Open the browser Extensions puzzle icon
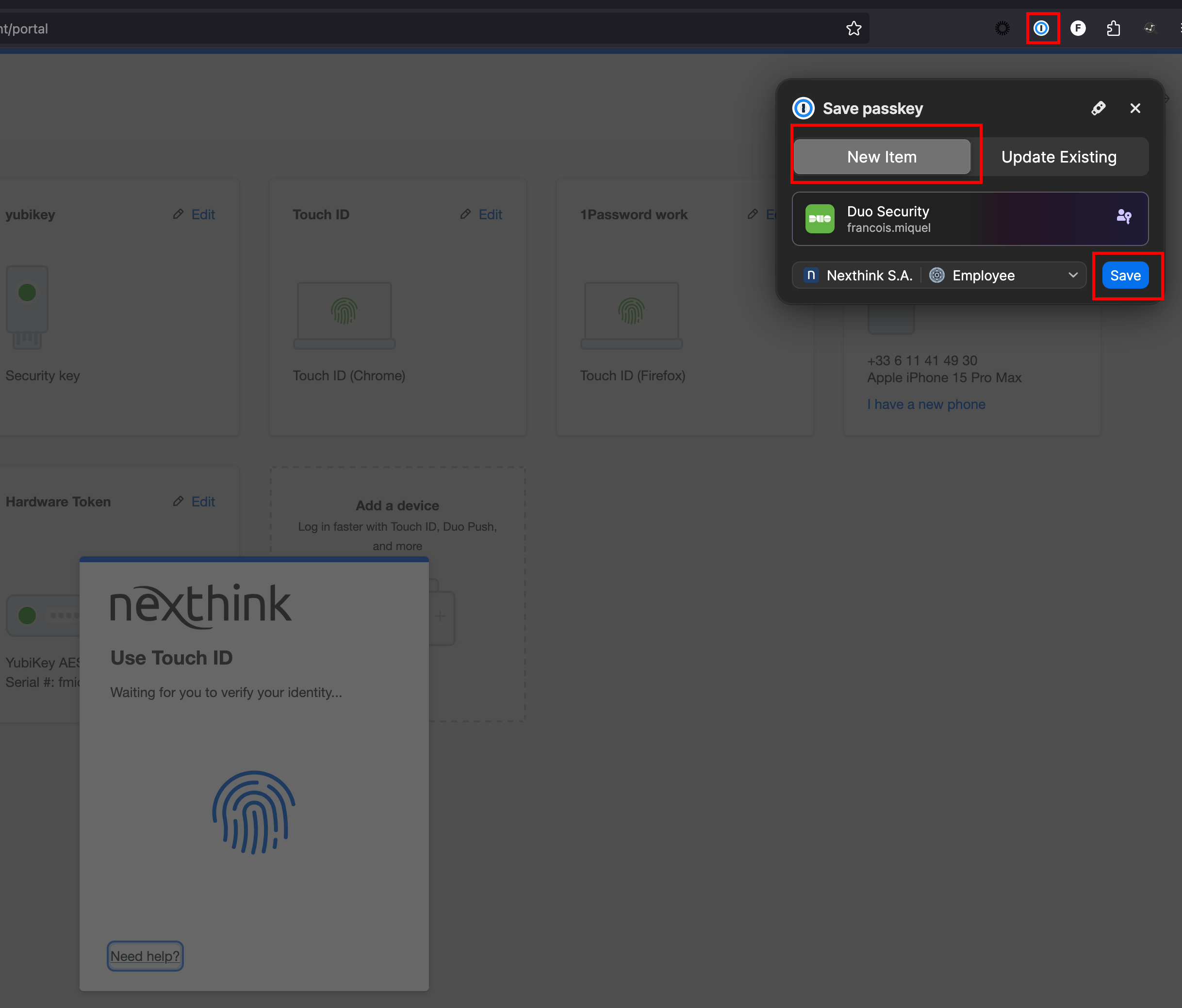Screen dimensions: 1182x1008 tap(1113, 28)
